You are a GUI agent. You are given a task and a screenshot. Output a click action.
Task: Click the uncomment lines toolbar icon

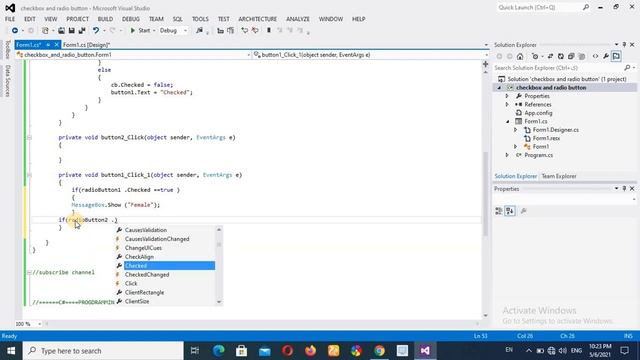click(x=255, y=31)
